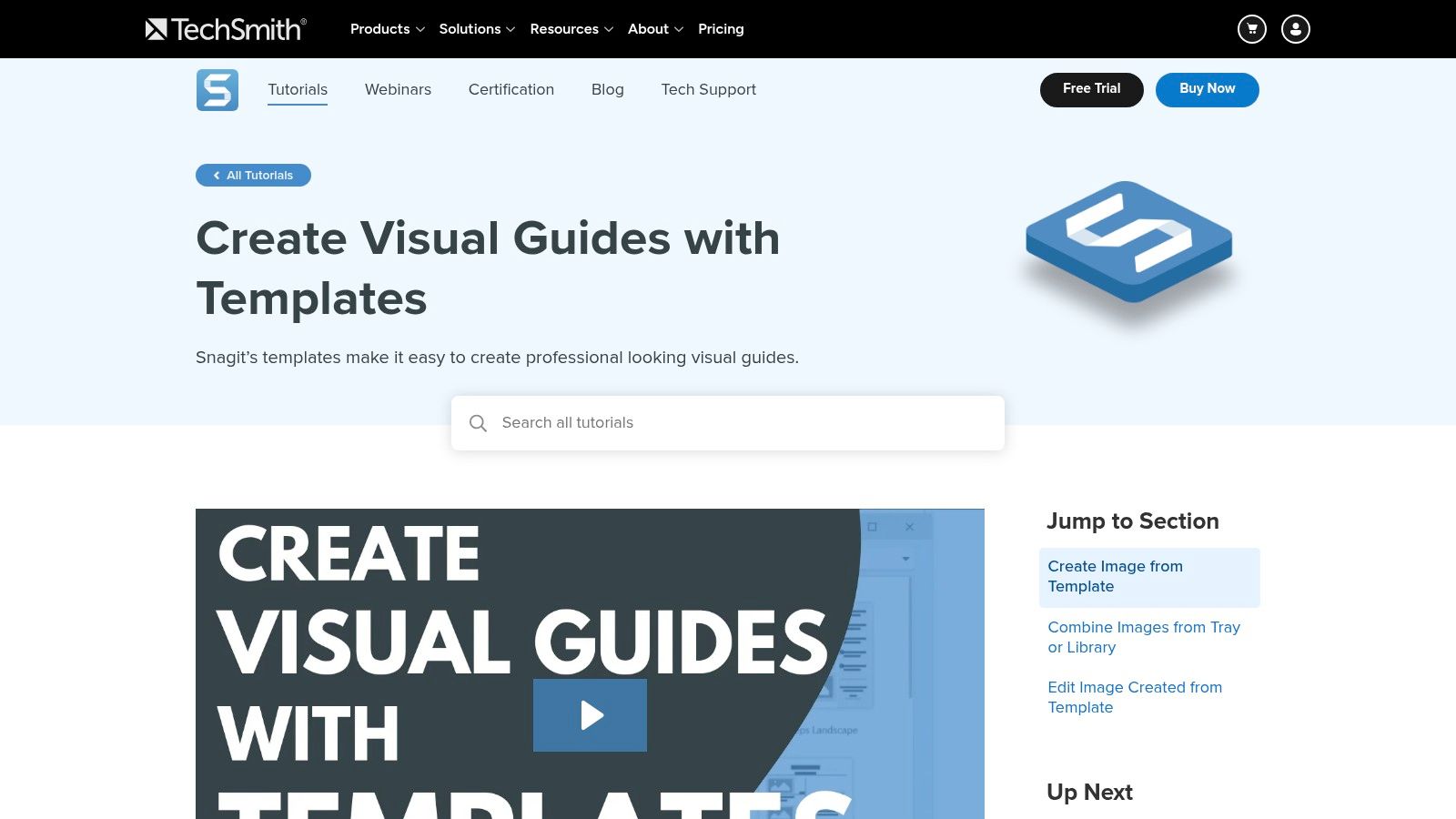
Task: Play the Visual Guides video
Action: 590,715
